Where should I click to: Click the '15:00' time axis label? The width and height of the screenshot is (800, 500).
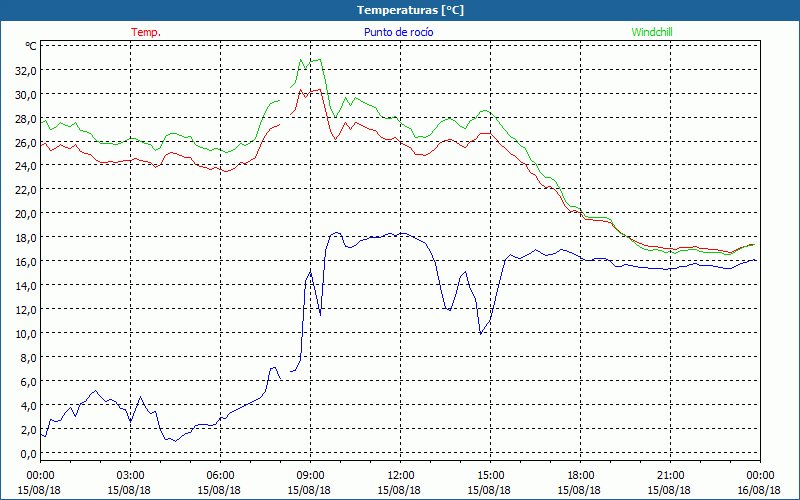(x=490, y=476)
